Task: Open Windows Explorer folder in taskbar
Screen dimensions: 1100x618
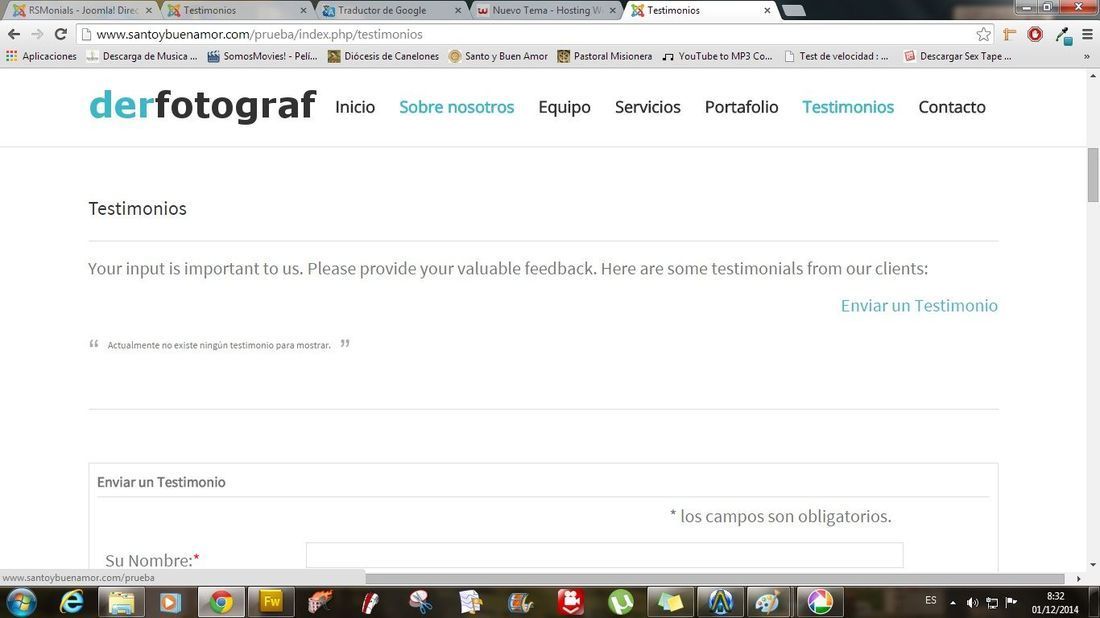Action: point(121,602)
